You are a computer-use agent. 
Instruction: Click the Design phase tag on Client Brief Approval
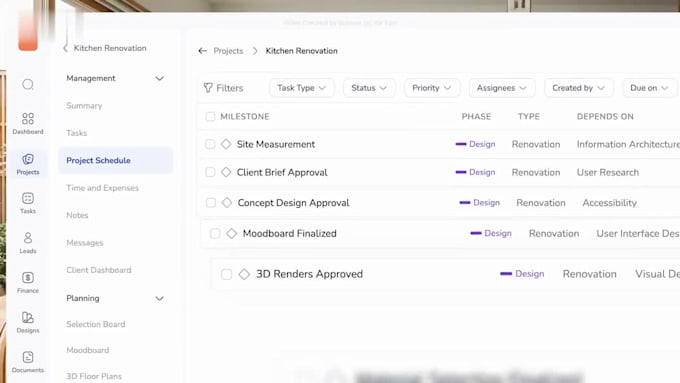coord(475,172)
